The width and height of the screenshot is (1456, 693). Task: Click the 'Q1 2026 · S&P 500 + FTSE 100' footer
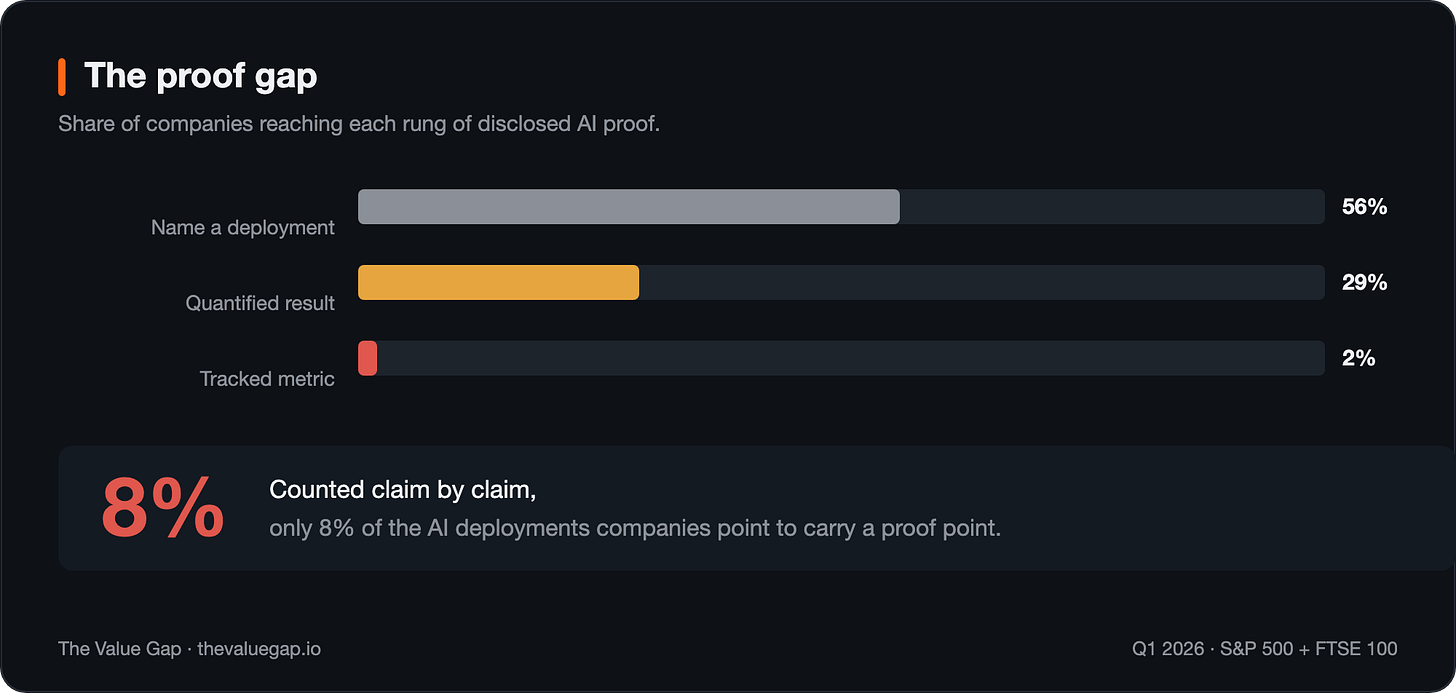1265,649
